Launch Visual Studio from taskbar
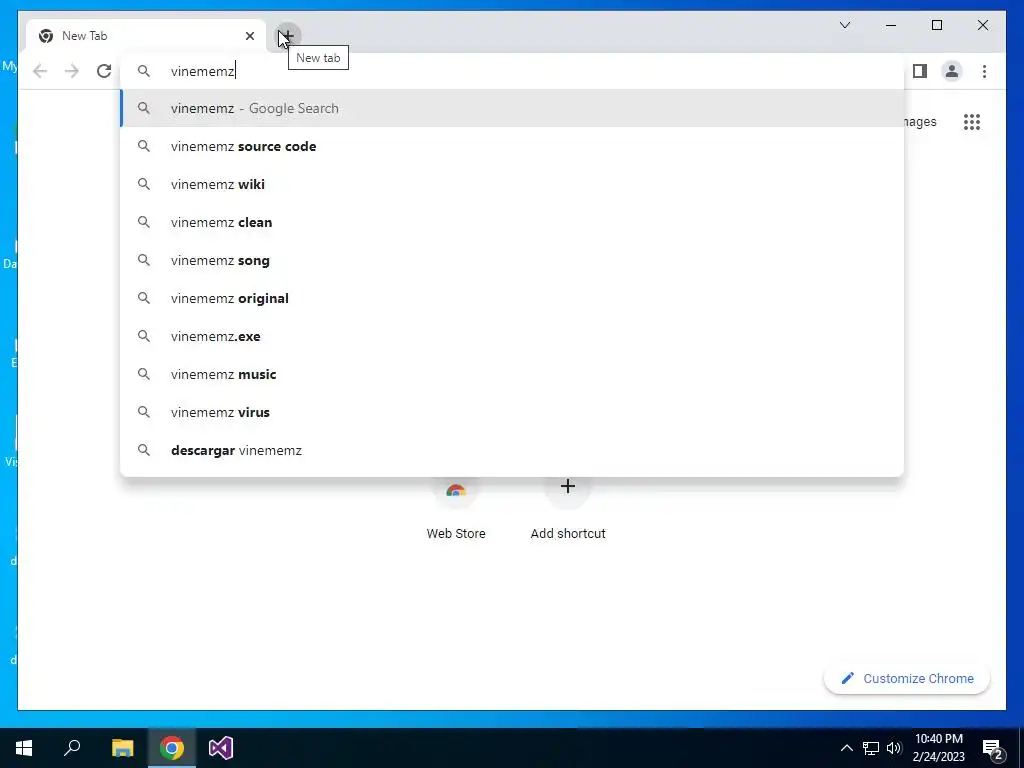Viewport: 1024px width, 768px height. coord(221,748)
